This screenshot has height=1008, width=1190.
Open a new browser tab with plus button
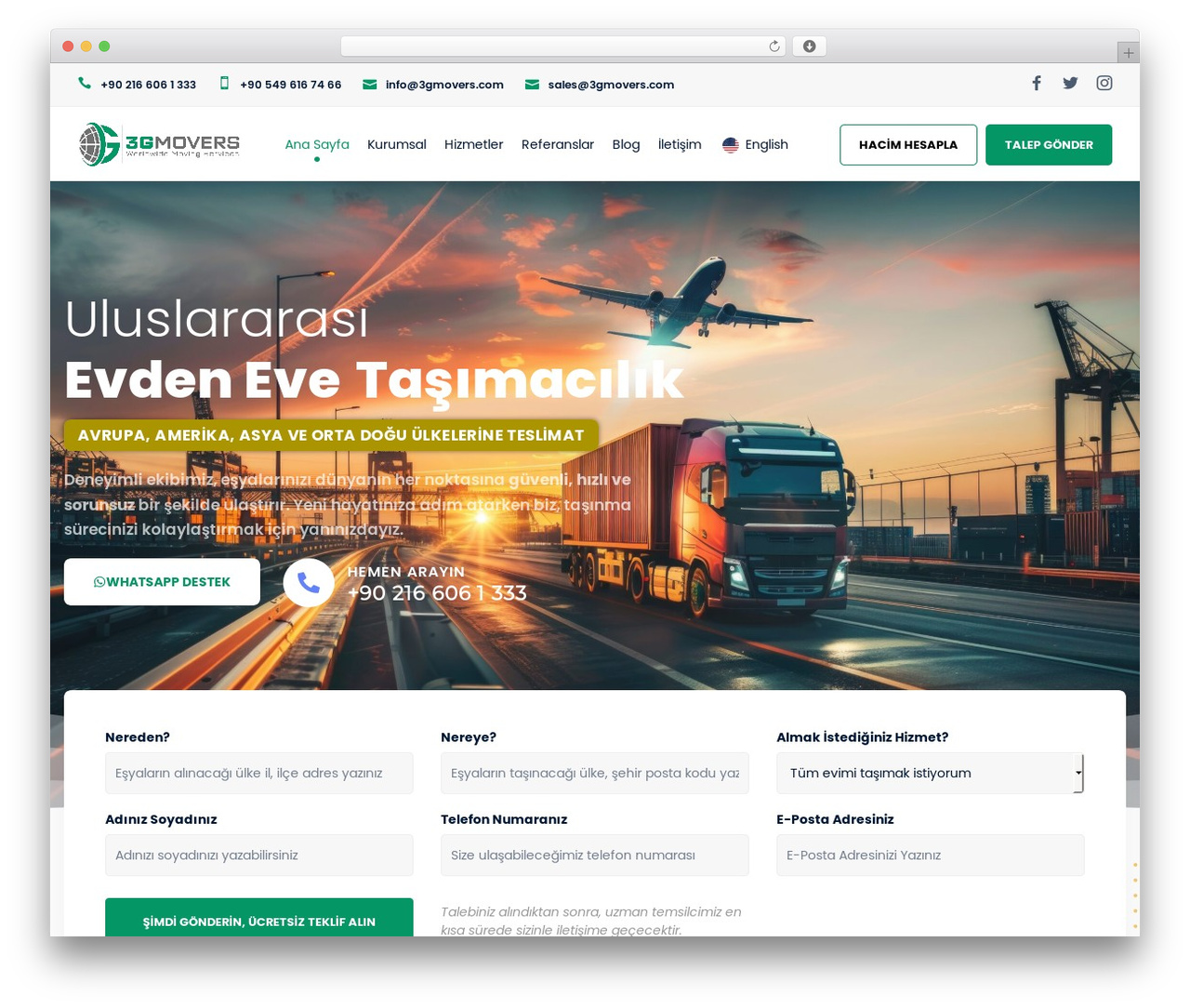[x=1129, y=53]
